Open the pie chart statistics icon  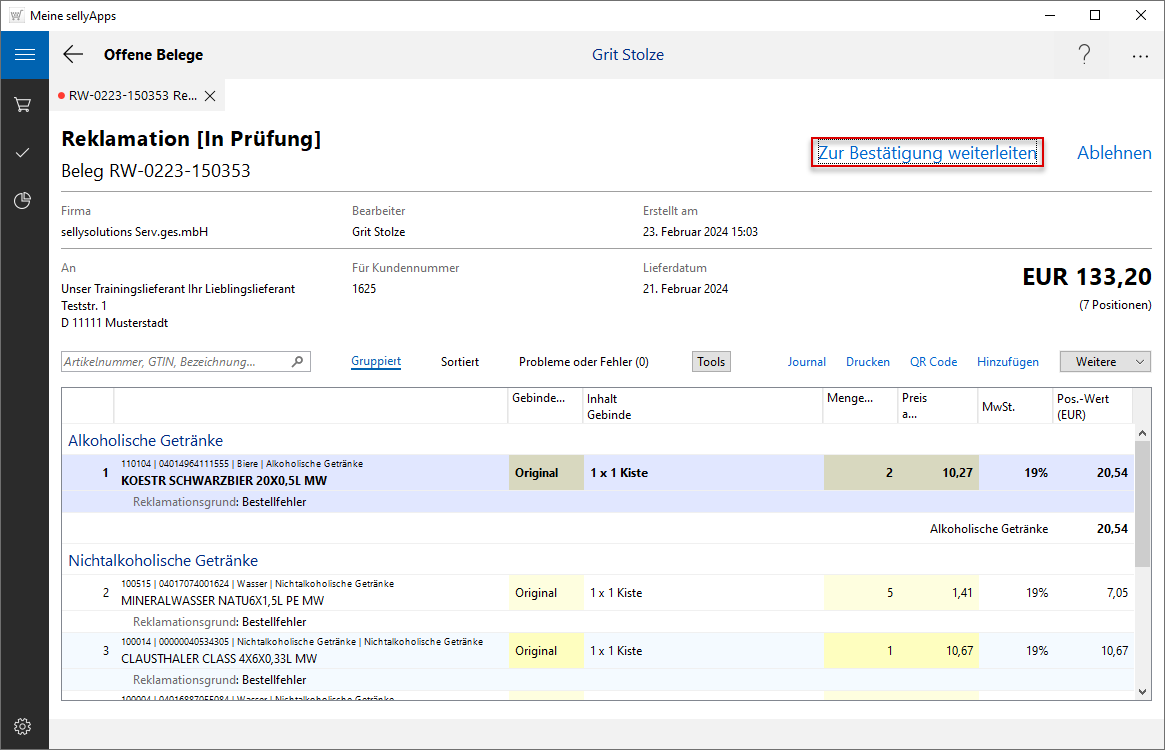[x=23, y=201]
